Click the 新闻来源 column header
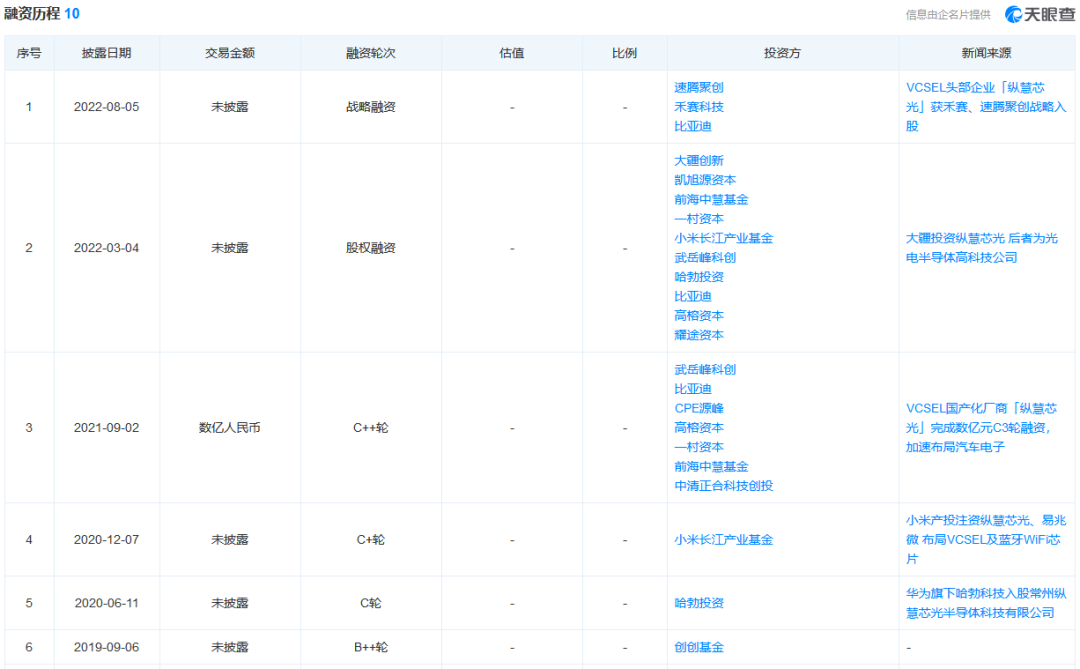1080x669 pixels. tap(986, 53)
